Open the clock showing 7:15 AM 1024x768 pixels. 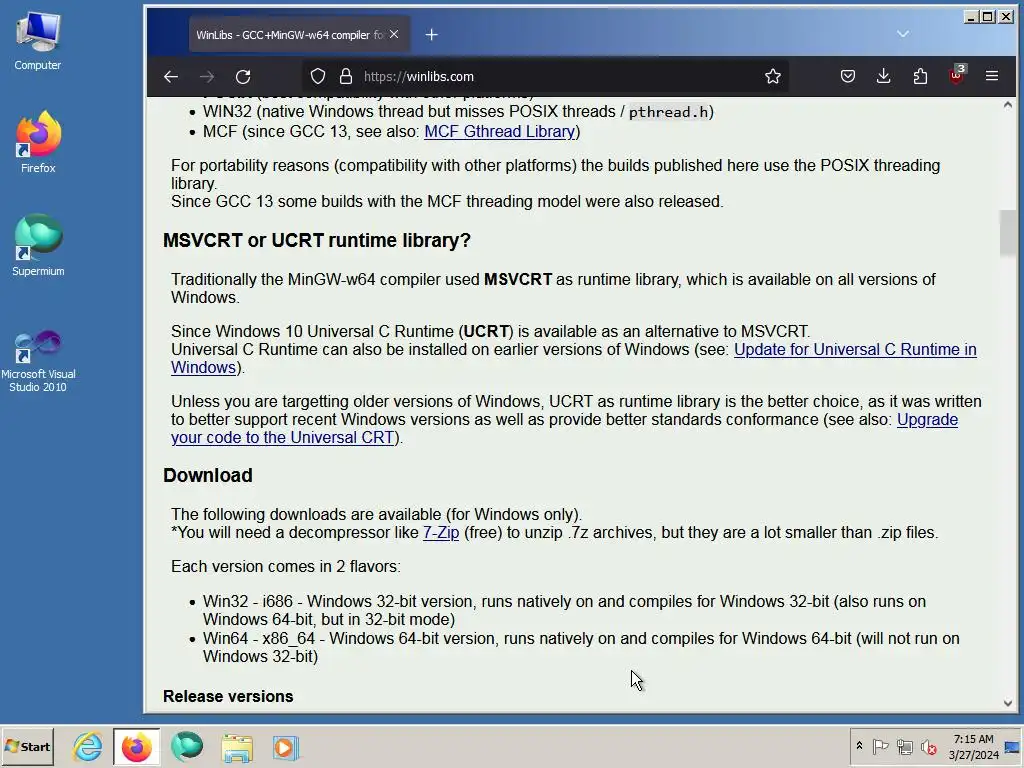pyautogui.click(x=974, y=746)
